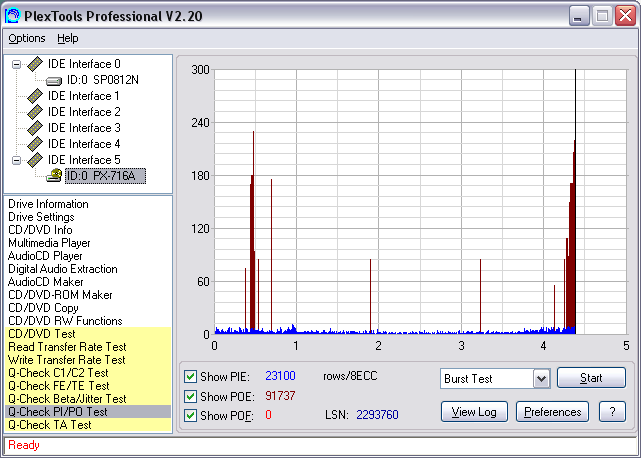Viewport: 641px width, 458px height.
Task: Click the IDE Interface 4 chip icon
Action: tap(35, 144)
